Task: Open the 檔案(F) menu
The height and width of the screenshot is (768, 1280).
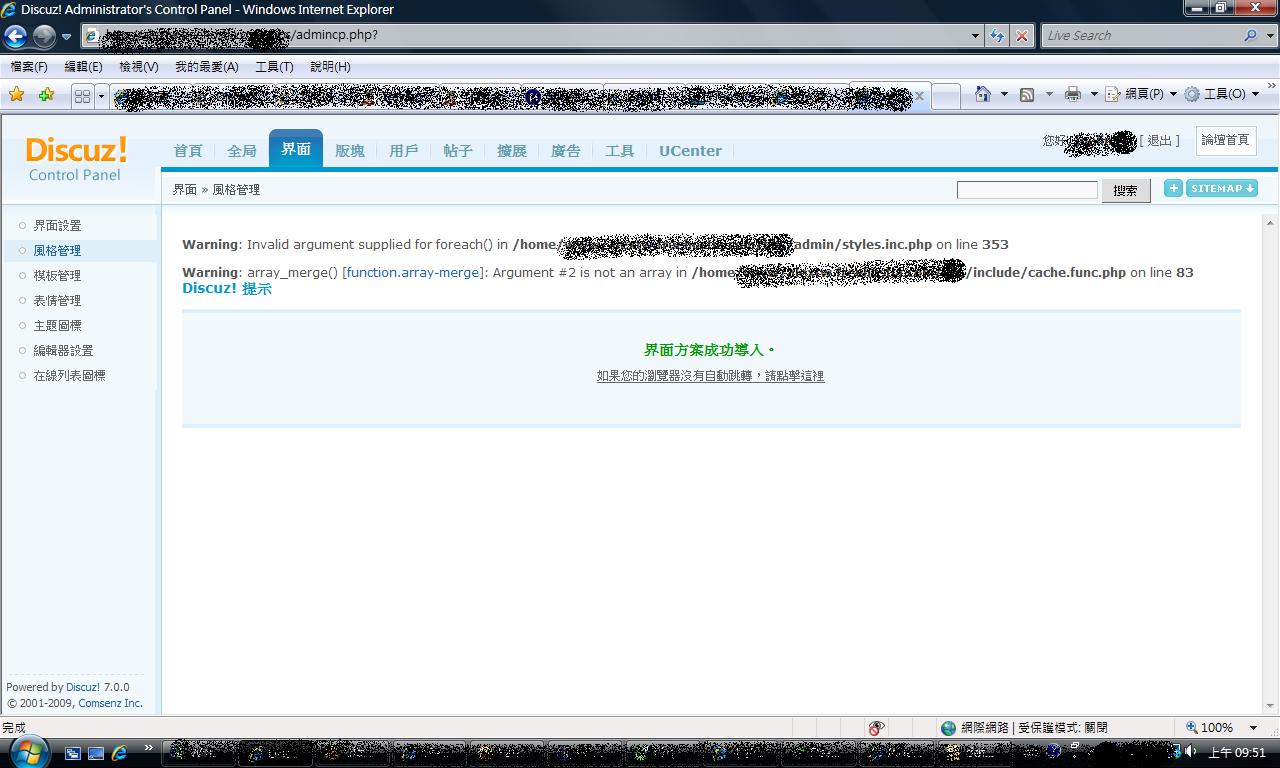Action: pyautogui.click(x=29, y=67)
